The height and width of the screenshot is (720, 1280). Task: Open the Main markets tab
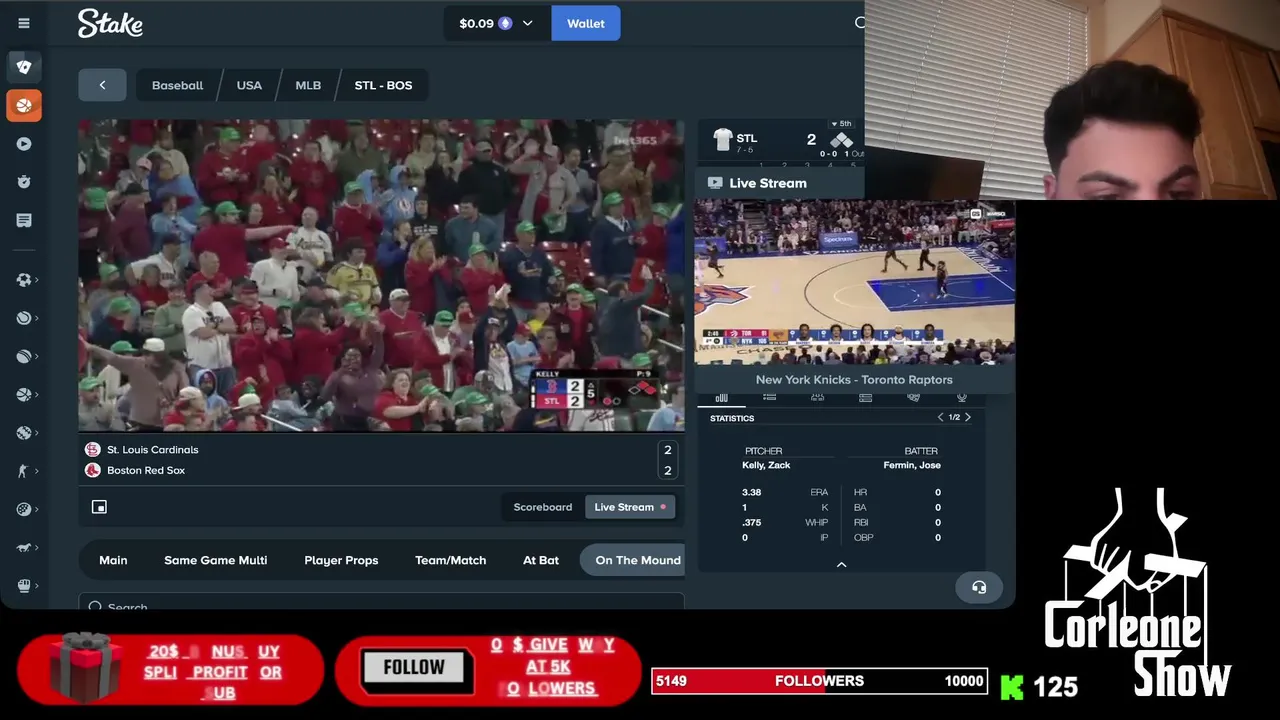click(x=113, y=560)
